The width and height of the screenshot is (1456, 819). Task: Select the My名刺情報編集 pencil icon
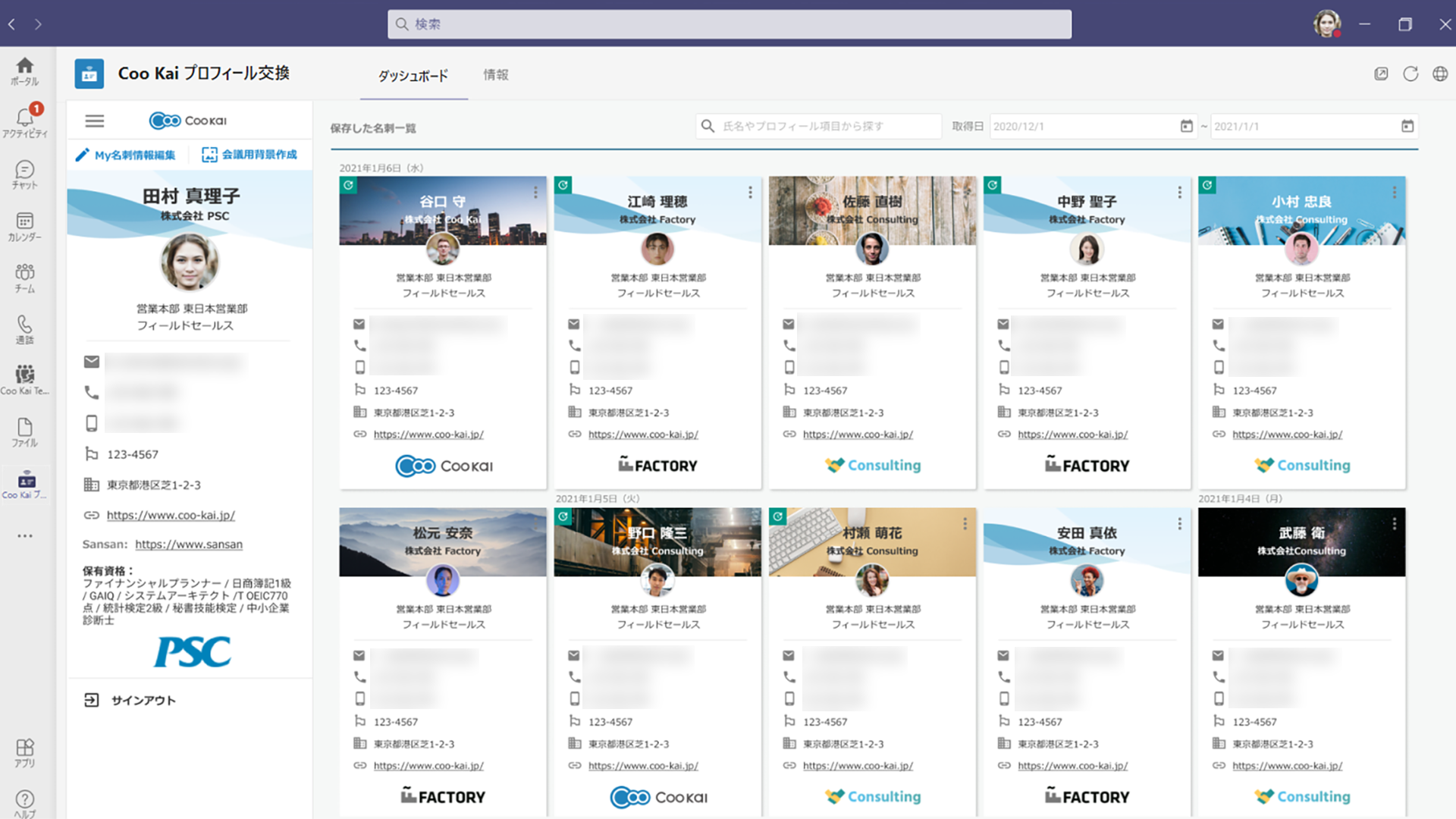click(x=83, y=154)
